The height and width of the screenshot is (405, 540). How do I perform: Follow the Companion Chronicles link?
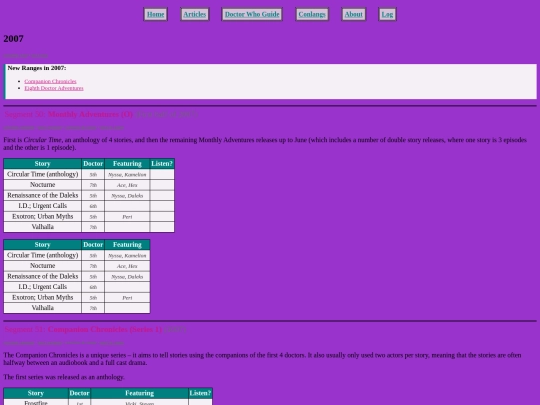[50, 81]
